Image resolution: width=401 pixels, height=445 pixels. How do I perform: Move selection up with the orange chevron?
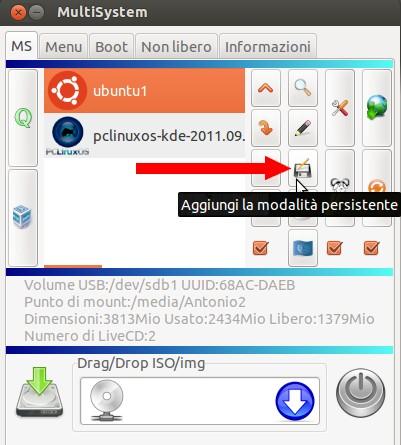[266, 88]
